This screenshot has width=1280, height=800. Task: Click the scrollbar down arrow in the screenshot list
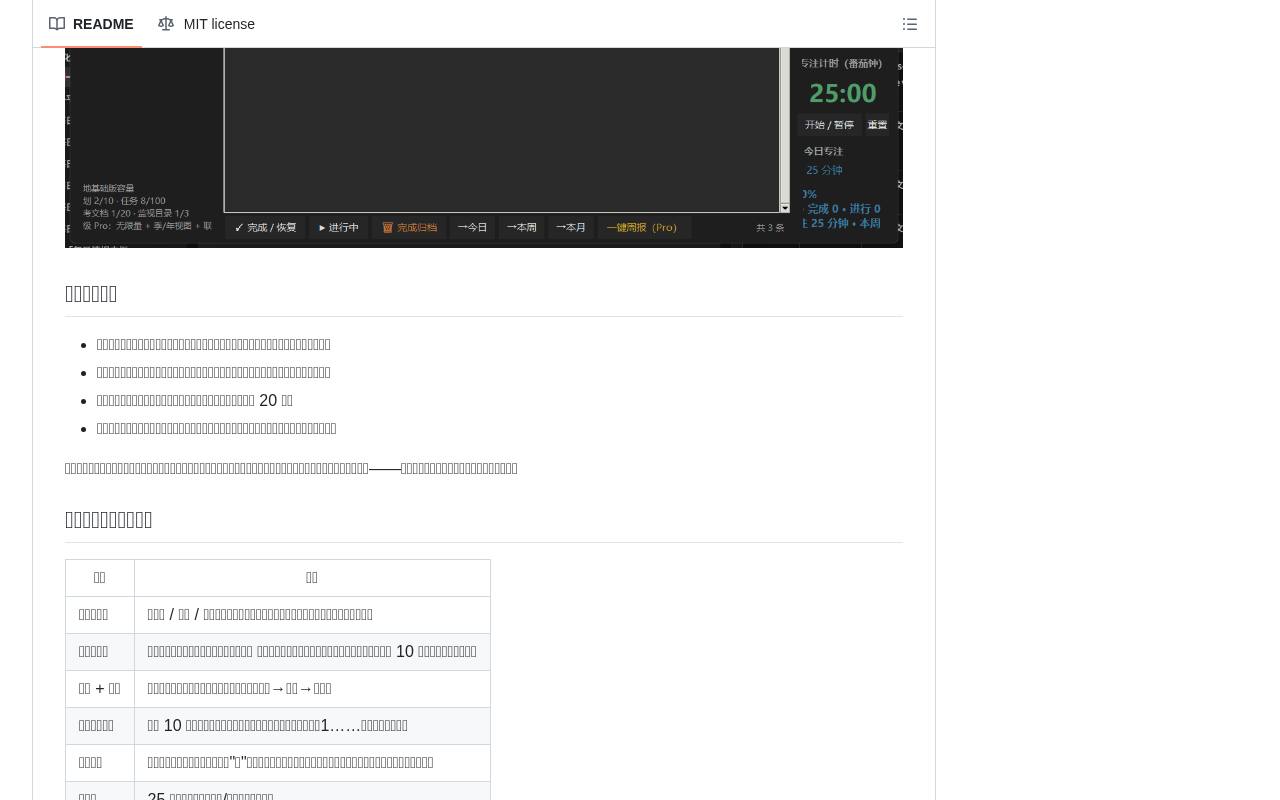point(785,207)
